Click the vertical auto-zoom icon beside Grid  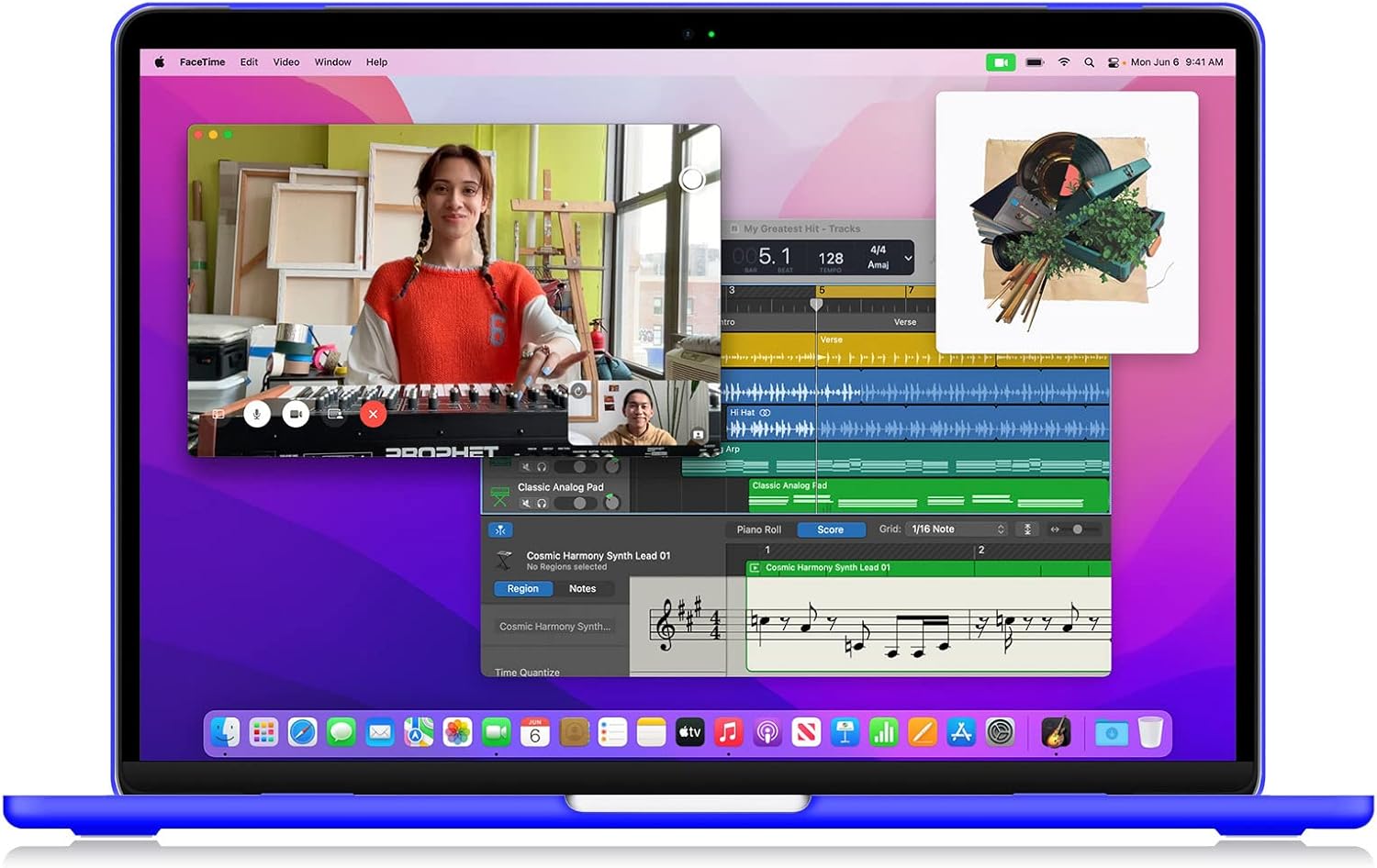point(1027,529)
